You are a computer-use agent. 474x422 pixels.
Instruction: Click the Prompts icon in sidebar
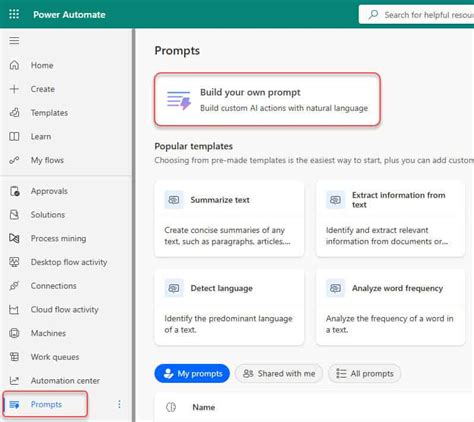(14, 404)
